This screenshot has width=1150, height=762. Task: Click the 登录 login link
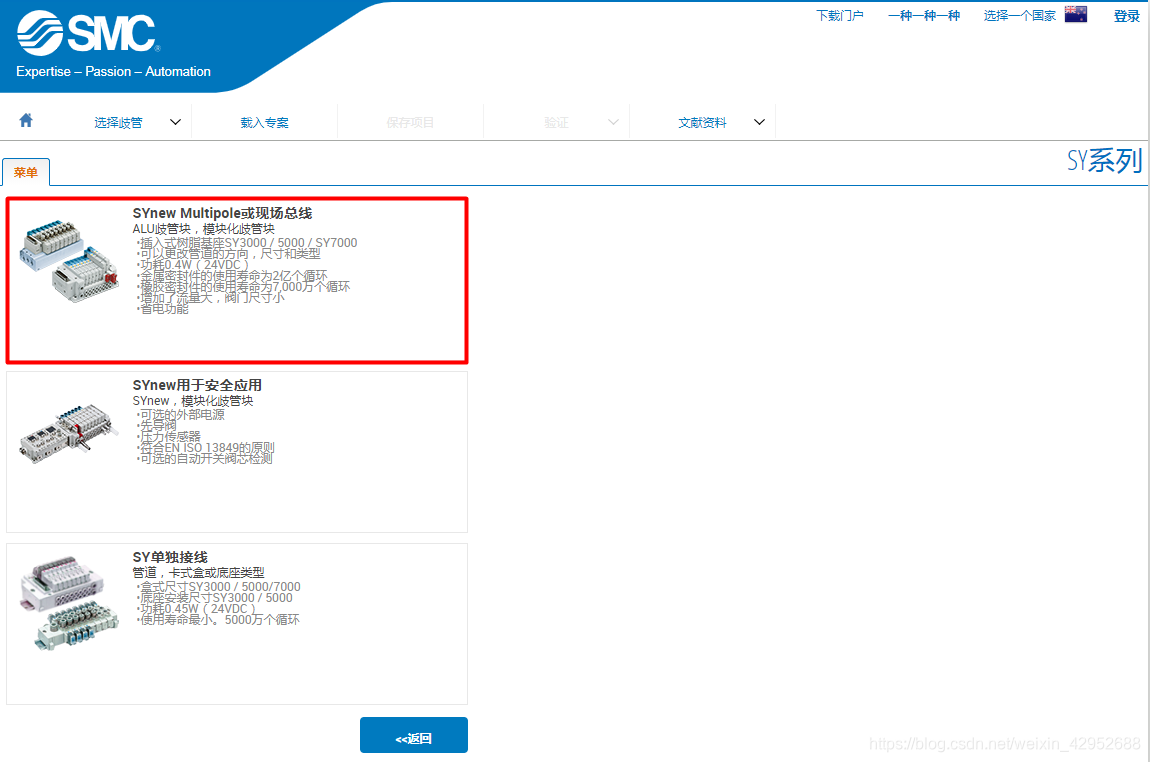[x=1127, y=16]
